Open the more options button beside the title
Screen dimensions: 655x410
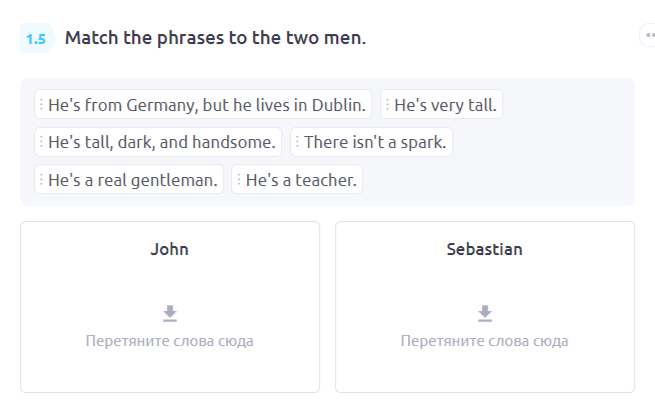click(646, 36)
